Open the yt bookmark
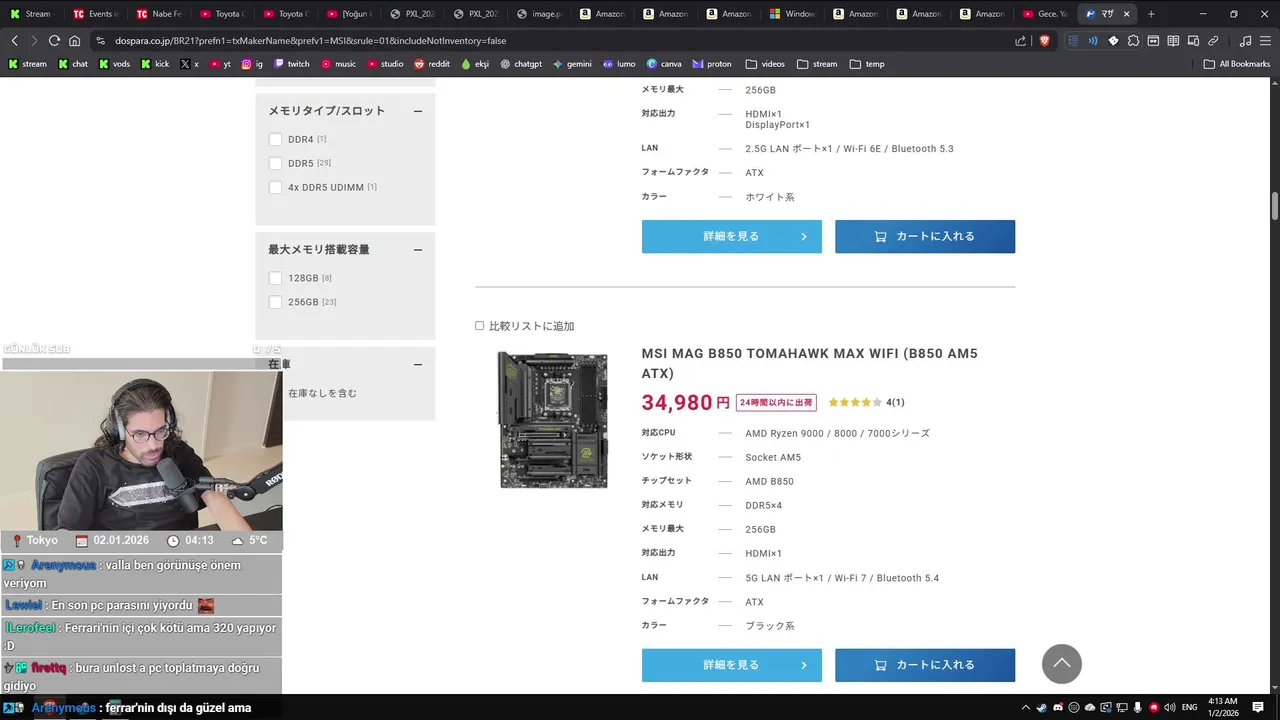The width and height of the screenshot is (1280, 720). (220, 64)
